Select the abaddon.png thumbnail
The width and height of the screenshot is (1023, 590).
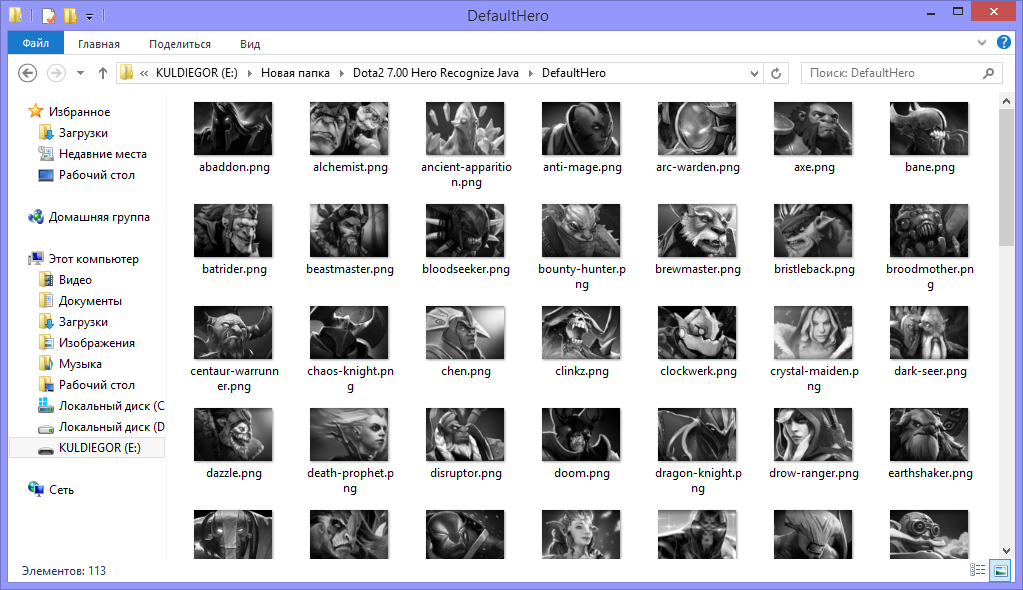[233, 129]
